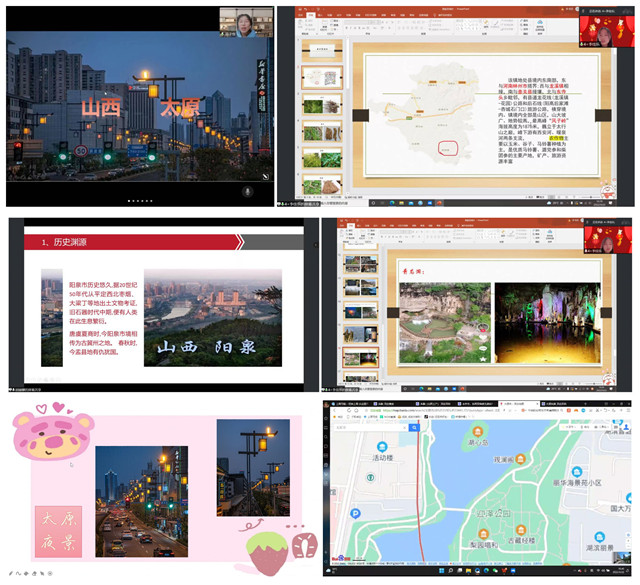Viewport: 640px width, 585px height.
Task: Click the '1、历史渊源' section header
Action: pos(64,242)
